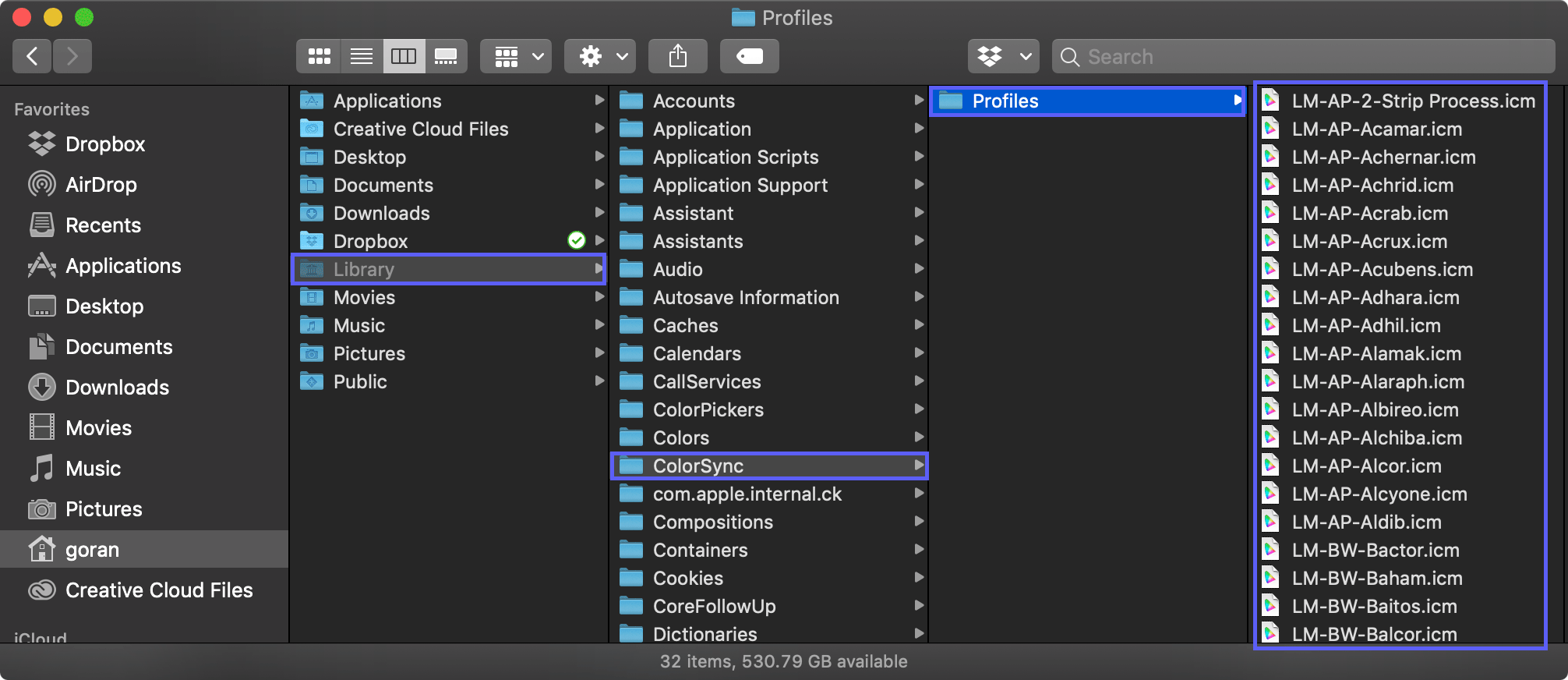Expand the Colors folder disclosure arrow
This screenshot has width=1568, height=680.
[x=919, y=437]
